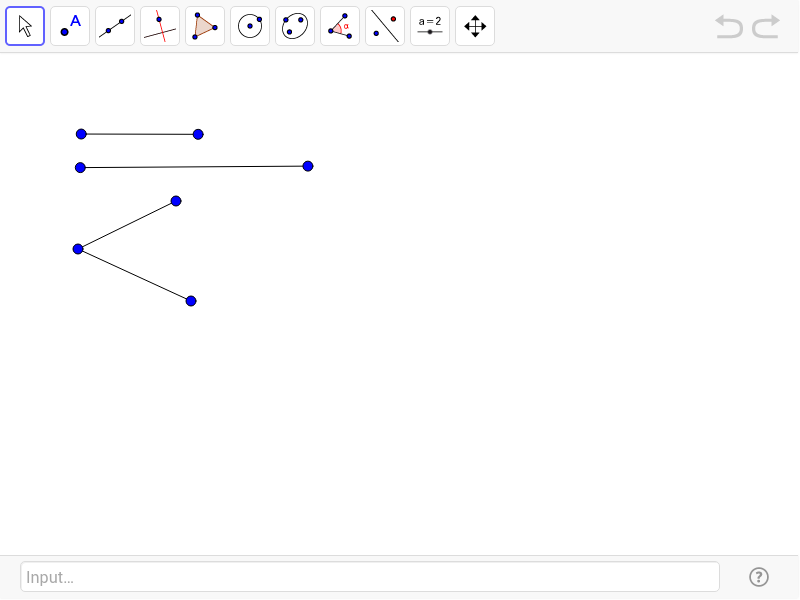Screen dimensions: 800x600
Task: Select right endpoint of the short top segment
Action: (198, 134)
